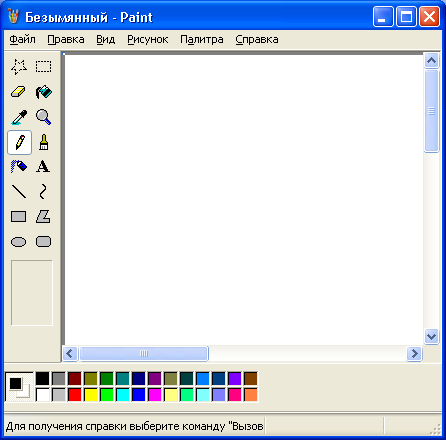Select the Airbrush spray can
Screen dimensions: 446x440
click(19, 166)
